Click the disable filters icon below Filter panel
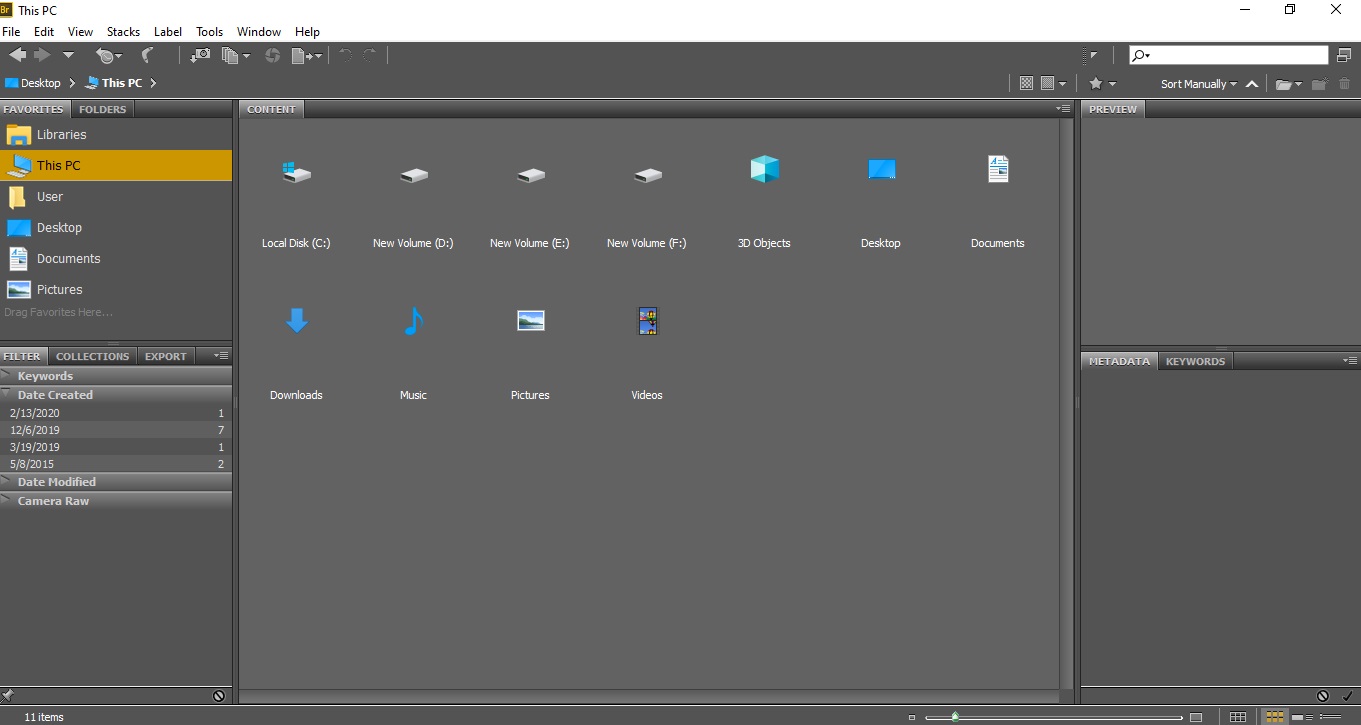The image size is (1361, 725). [x=219, y=695]
